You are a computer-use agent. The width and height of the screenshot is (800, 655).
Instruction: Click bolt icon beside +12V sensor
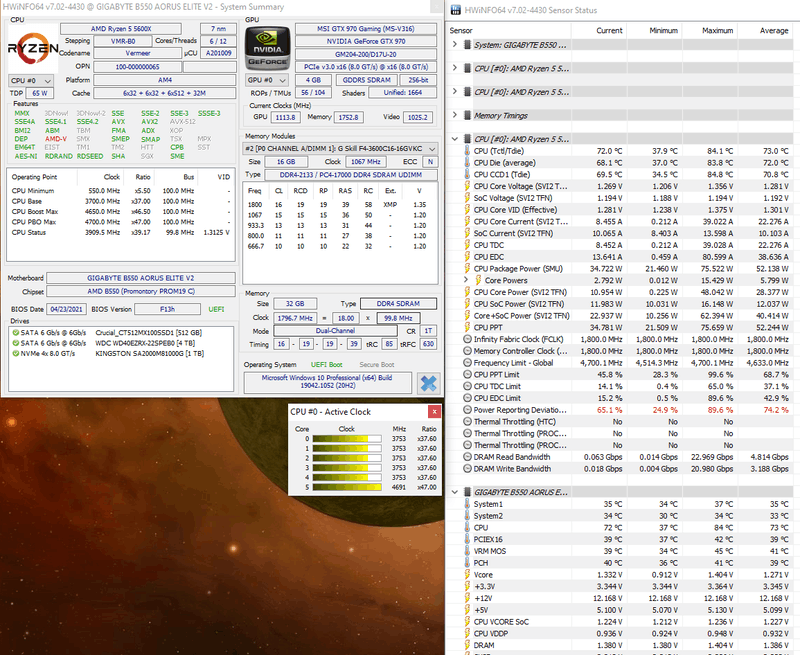click(x=467, y=598)
